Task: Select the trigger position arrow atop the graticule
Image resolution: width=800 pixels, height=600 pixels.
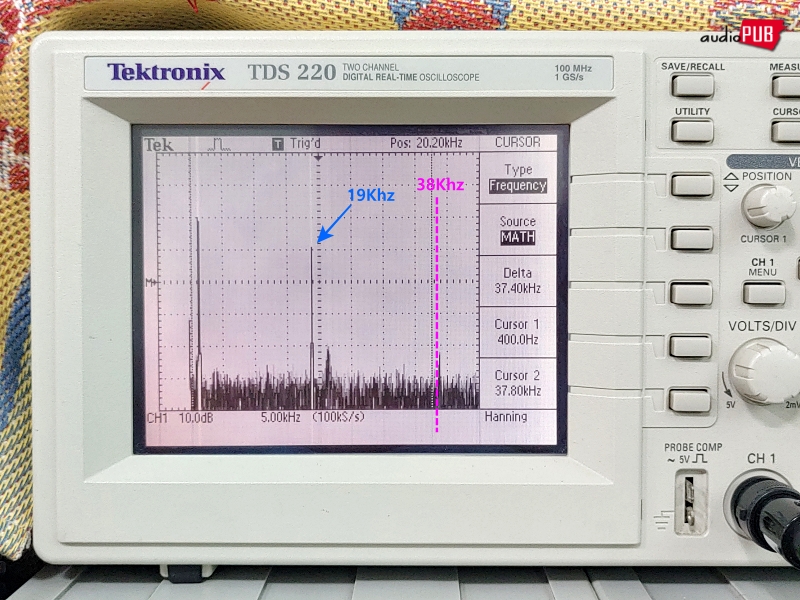Action: pos(318,158)
